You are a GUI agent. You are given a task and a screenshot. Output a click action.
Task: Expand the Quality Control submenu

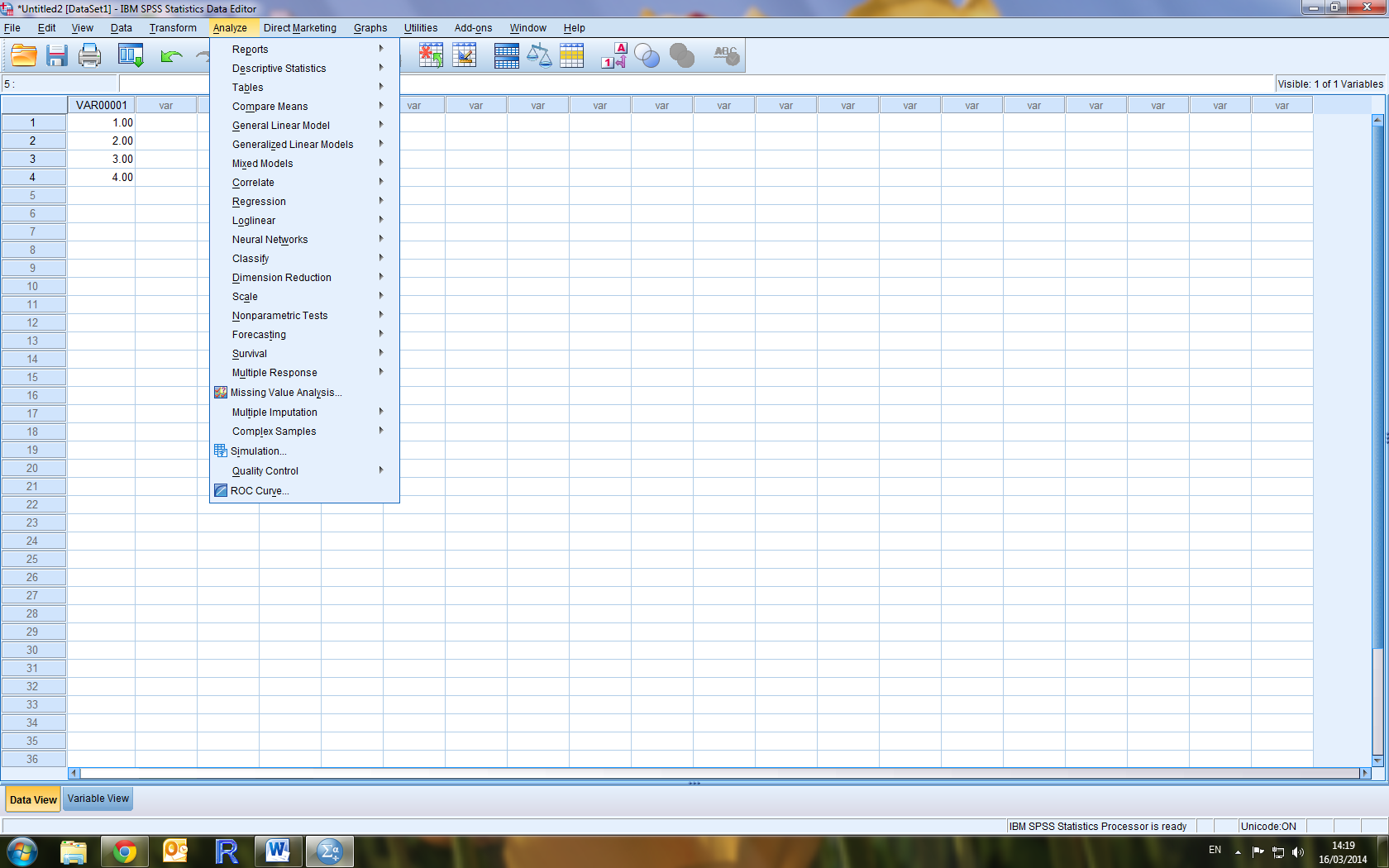tap(304, 471)
